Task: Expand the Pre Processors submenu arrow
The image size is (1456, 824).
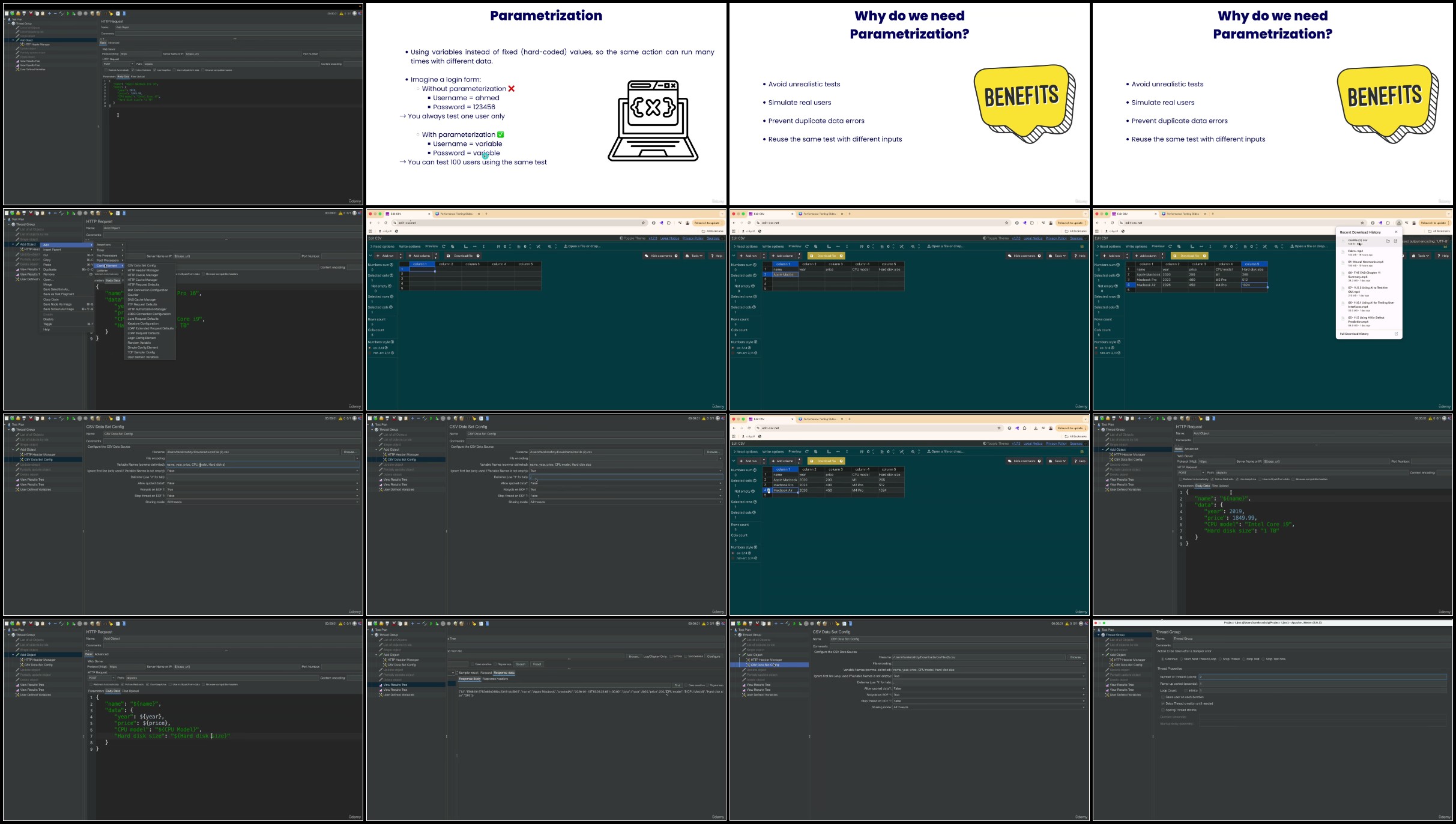Action: 122,256
